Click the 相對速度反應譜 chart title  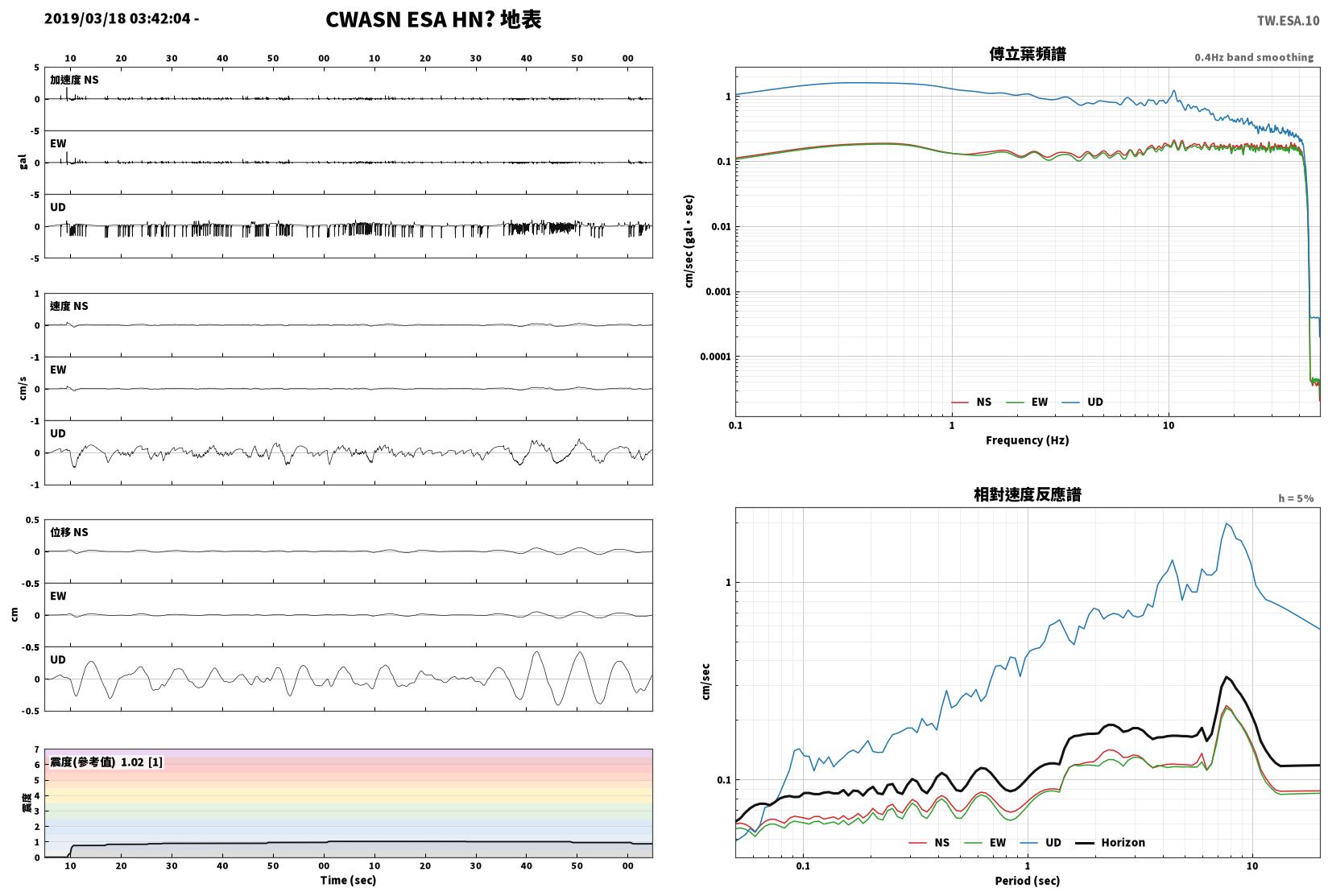[1028, 494]
